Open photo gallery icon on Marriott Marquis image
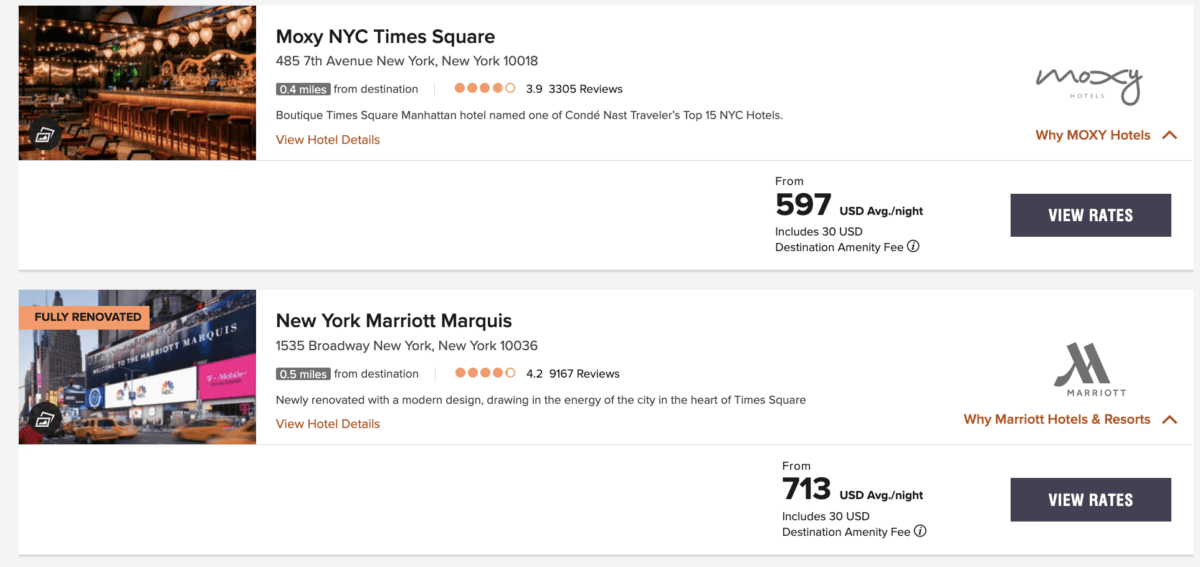The height and width of the screenshot is (567, 1200). pyautogui.click(x=45, y=418)
